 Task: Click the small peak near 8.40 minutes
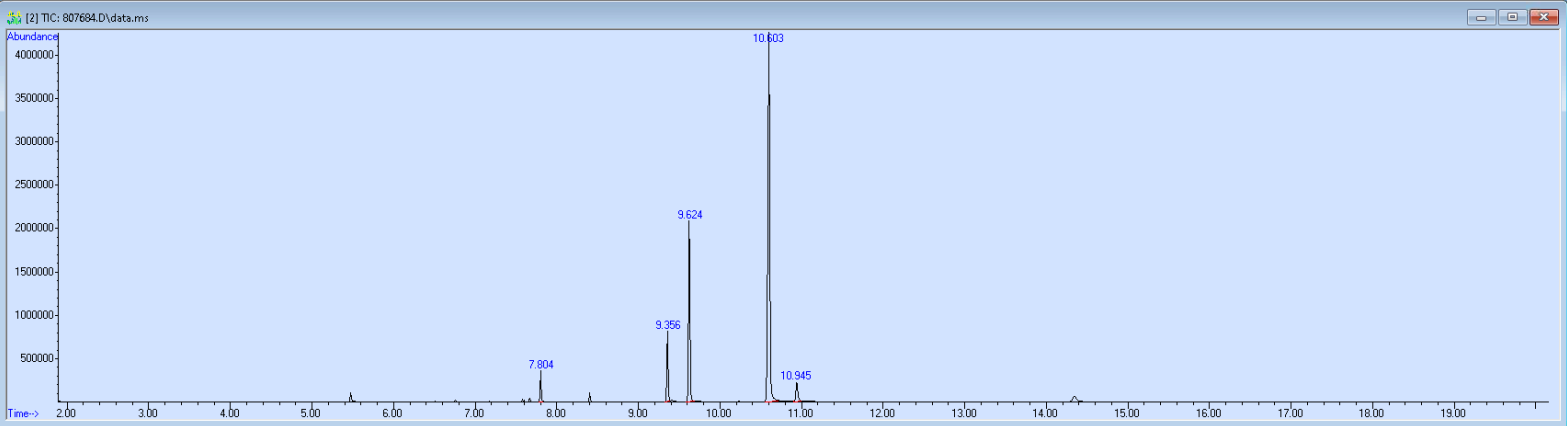[590, 397]
